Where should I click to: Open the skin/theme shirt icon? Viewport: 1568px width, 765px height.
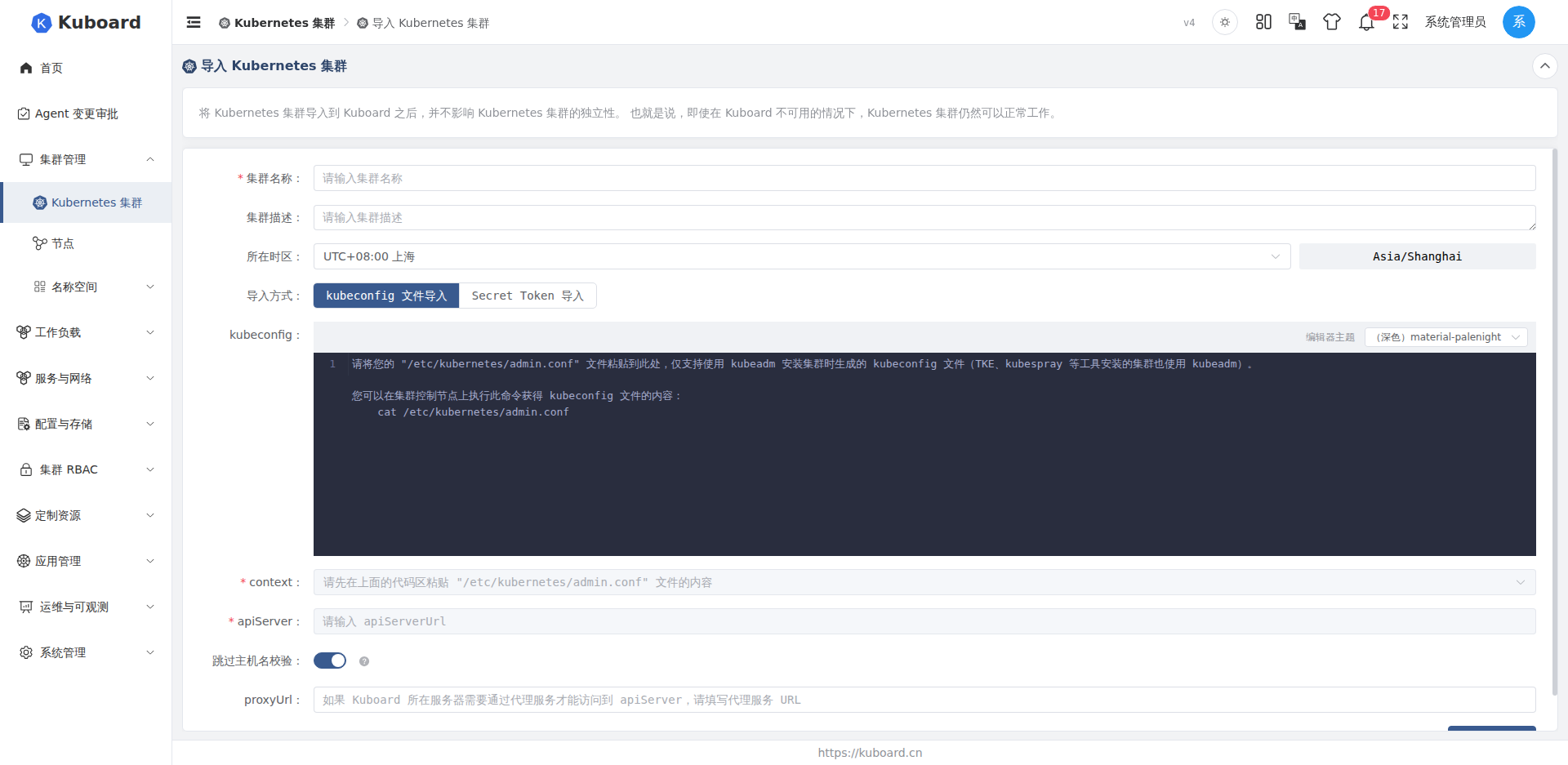(1332, 22)
